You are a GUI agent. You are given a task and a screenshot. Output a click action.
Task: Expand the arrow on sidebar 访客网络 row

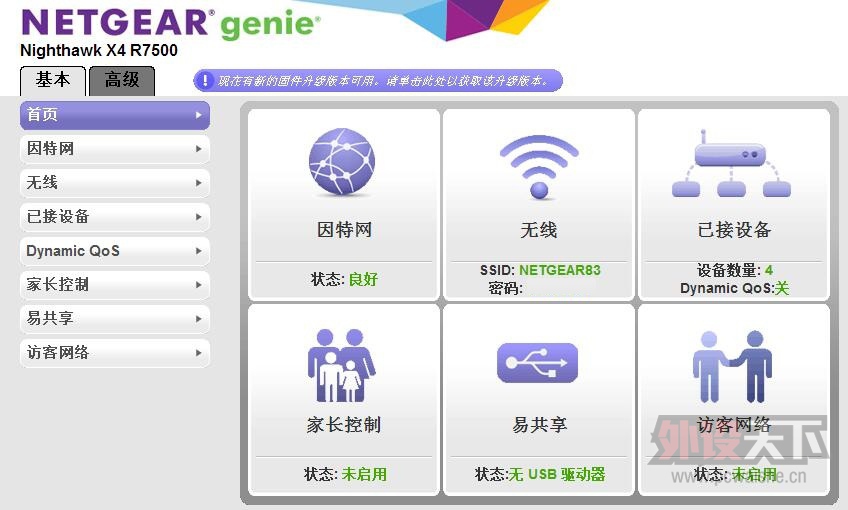click(198, 353)
